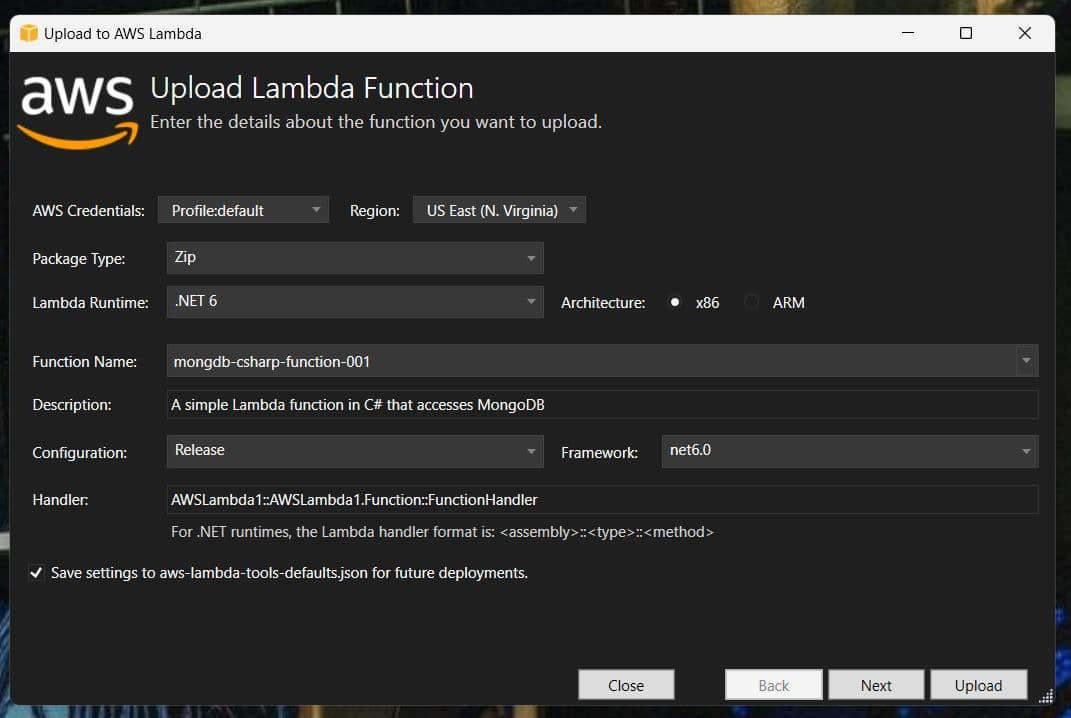Open the Package Type Zip dropdown
Screen dimensions: 1071x718
(x=354, y=258)
